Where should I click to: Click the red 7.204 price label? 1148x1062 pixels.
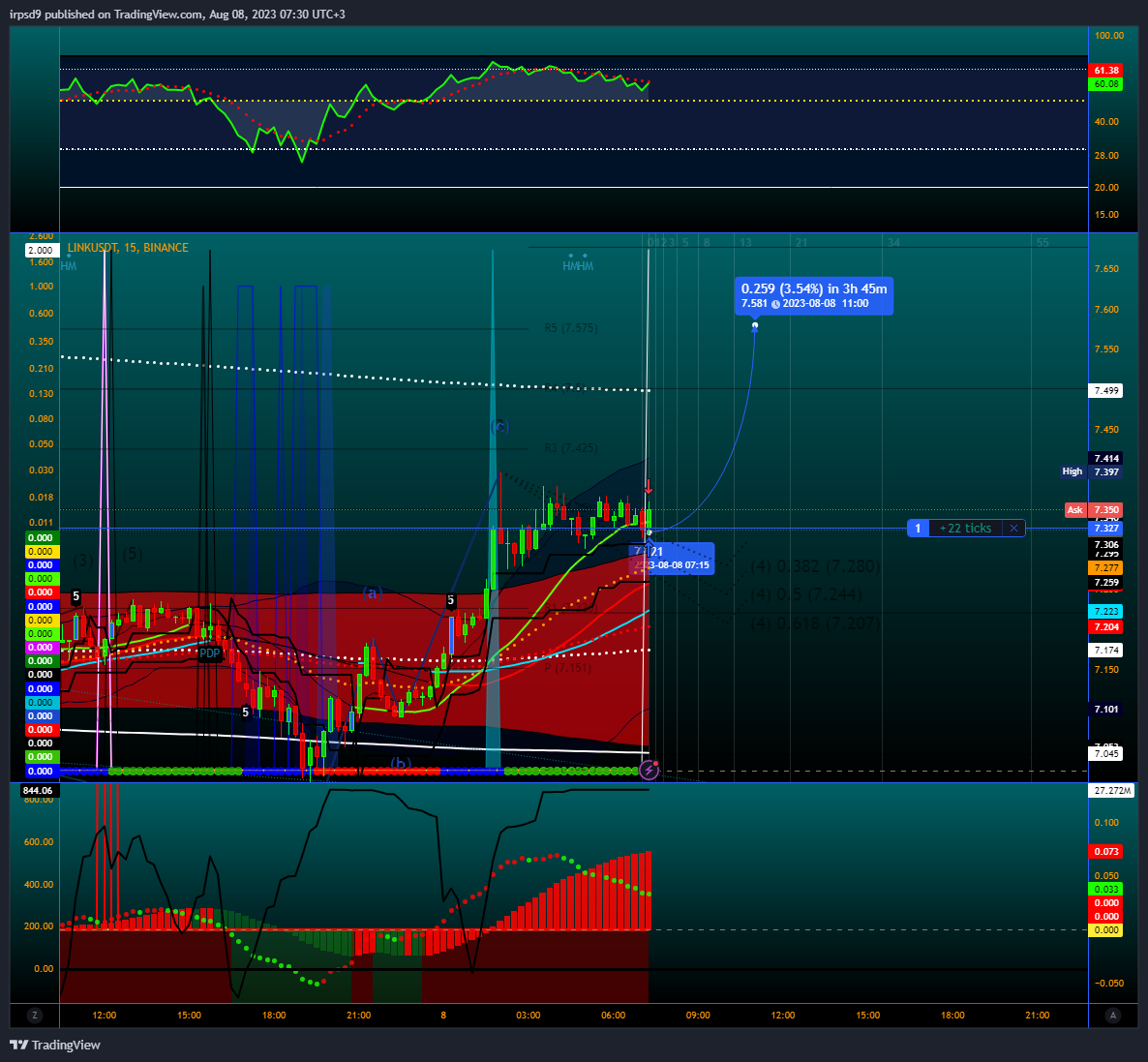[1105, 627]
